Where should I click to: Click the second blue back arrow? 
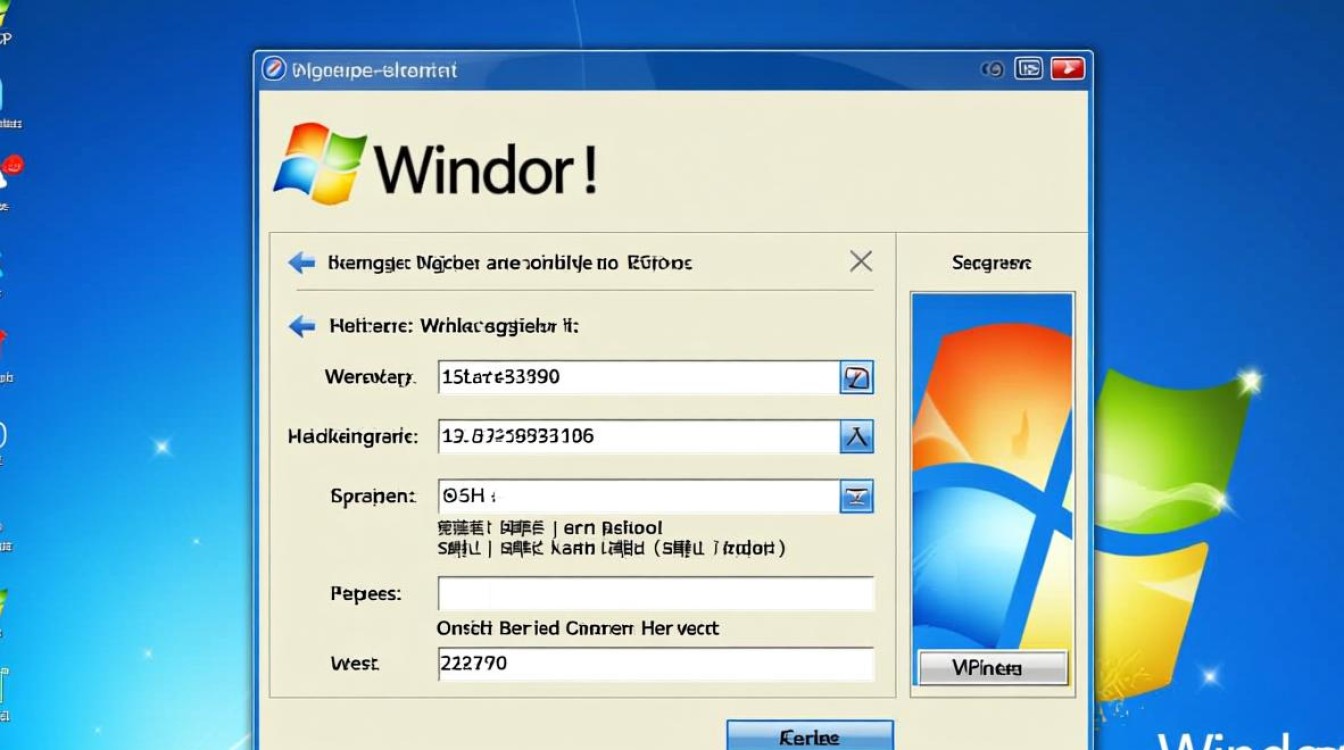coord(301,326)
